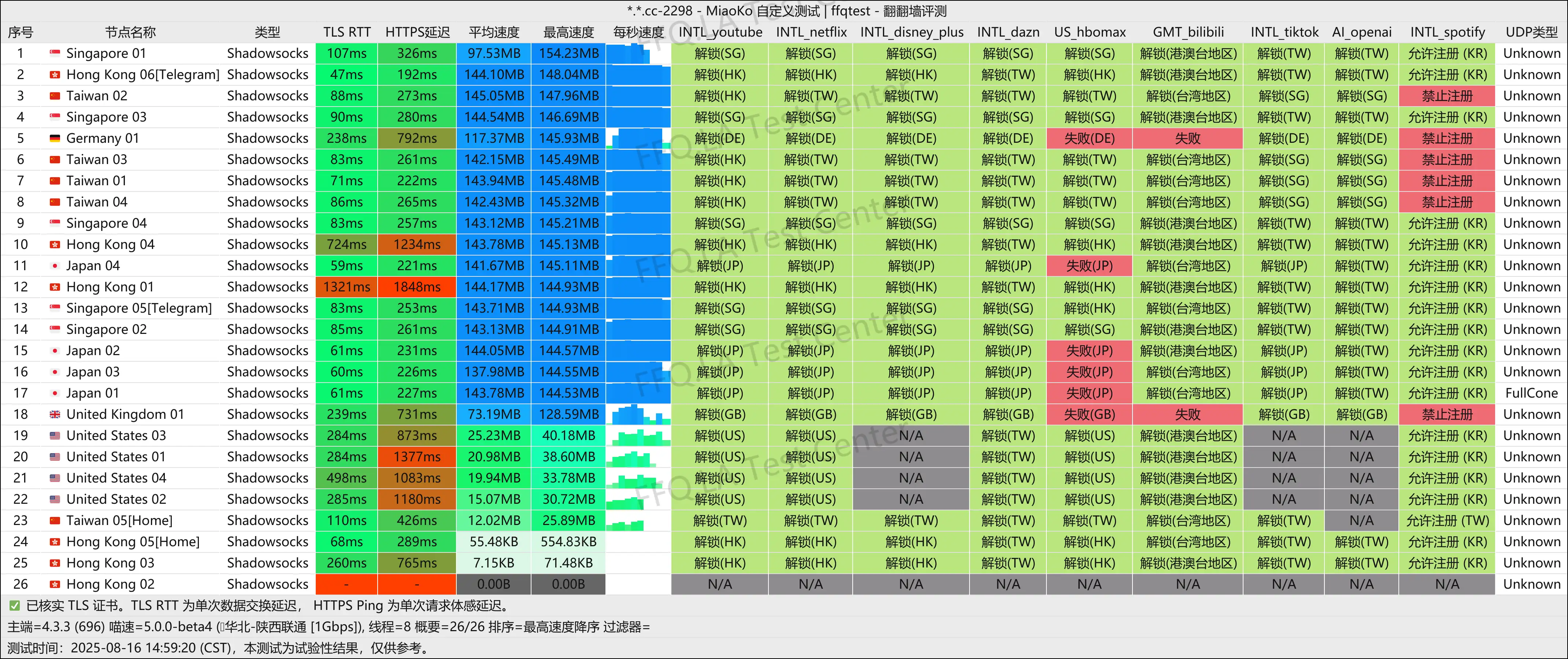Click the speed graph for United States 03
Image resolution: width=1568 pixels, height=659 pixels.
click(x=638, y=436)
